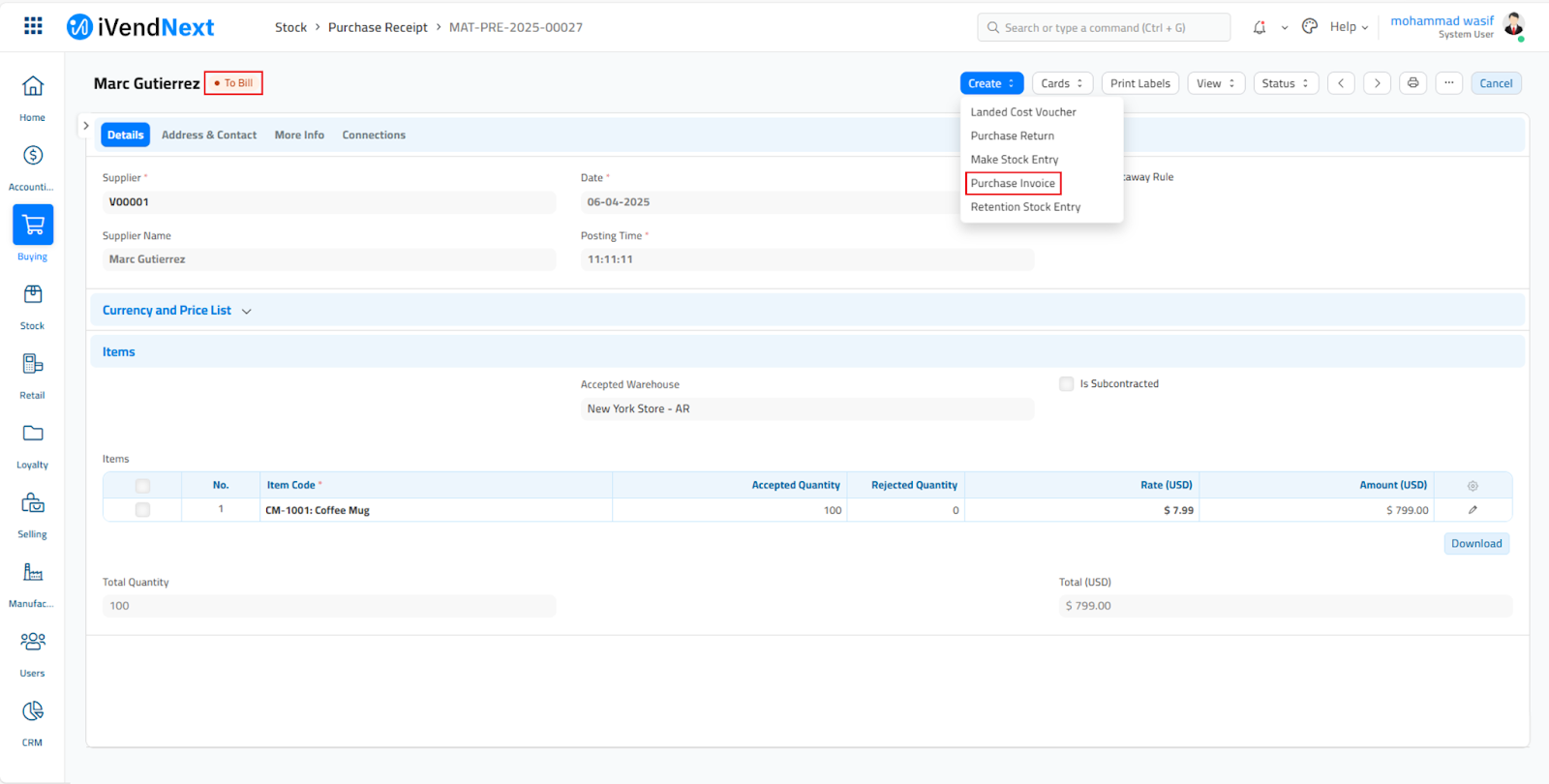Click the items table settings gear
The width and height of the screenshot is (1549, 784).
[x=1473, y=486]
